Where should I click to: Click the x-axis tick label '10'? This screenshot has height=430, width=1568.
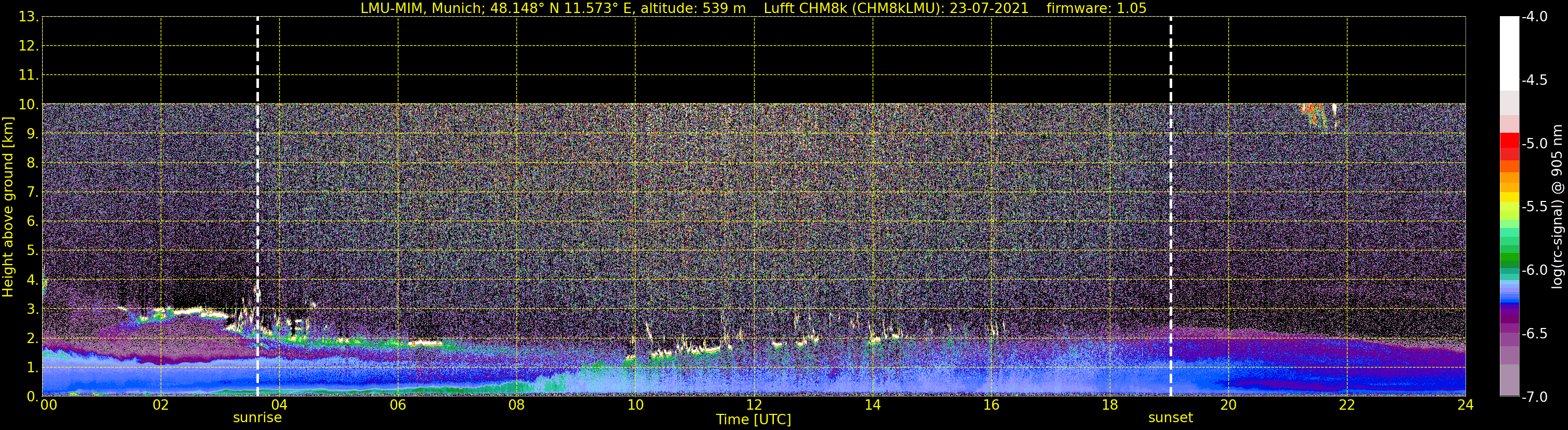pyautogui.click(x=636, y=405)
